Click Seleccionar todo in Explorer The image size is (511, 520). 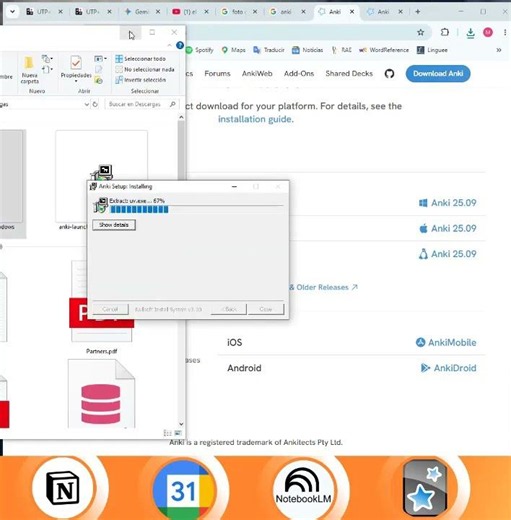(x=141, y=59)
